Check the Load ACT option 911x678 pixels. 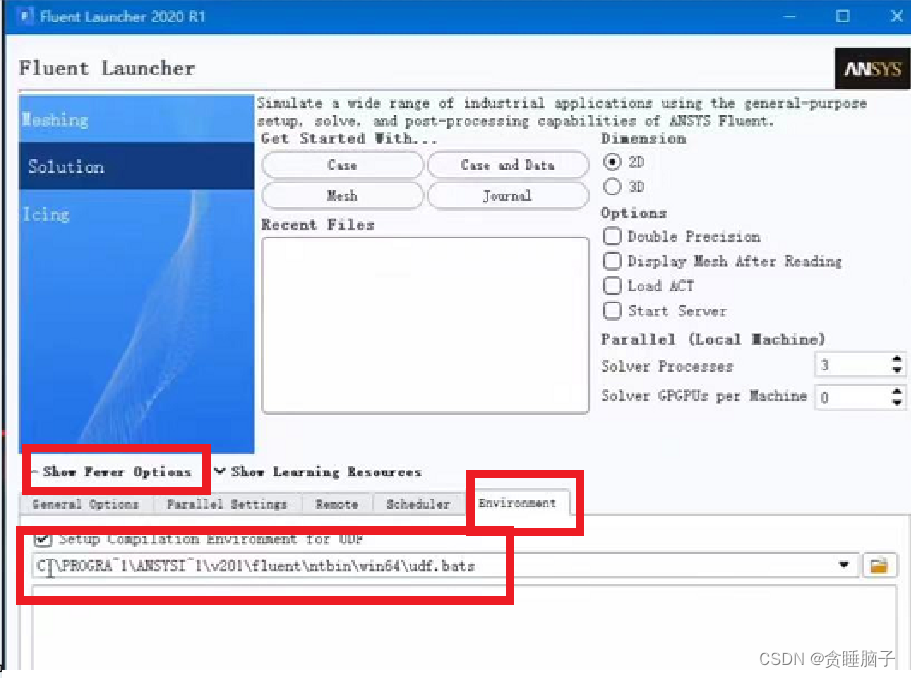coord(612,286)
